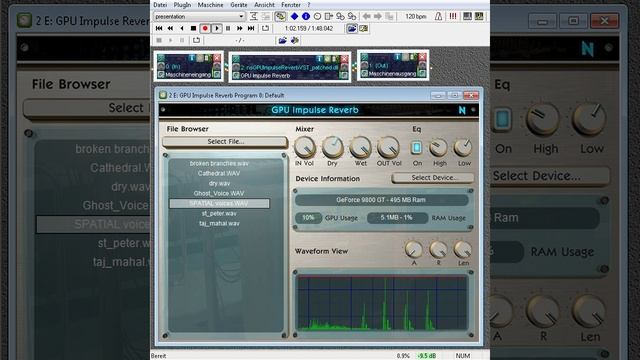Viewport: 640px width, 360px height.
Task: Open the Geräte menu
Action: (239, 5)
